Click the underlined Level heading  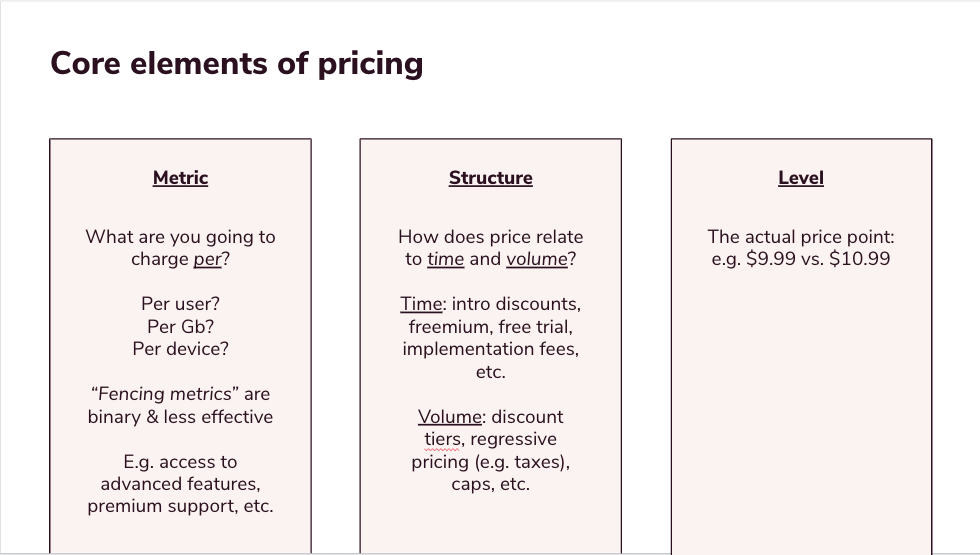point(800,178)
